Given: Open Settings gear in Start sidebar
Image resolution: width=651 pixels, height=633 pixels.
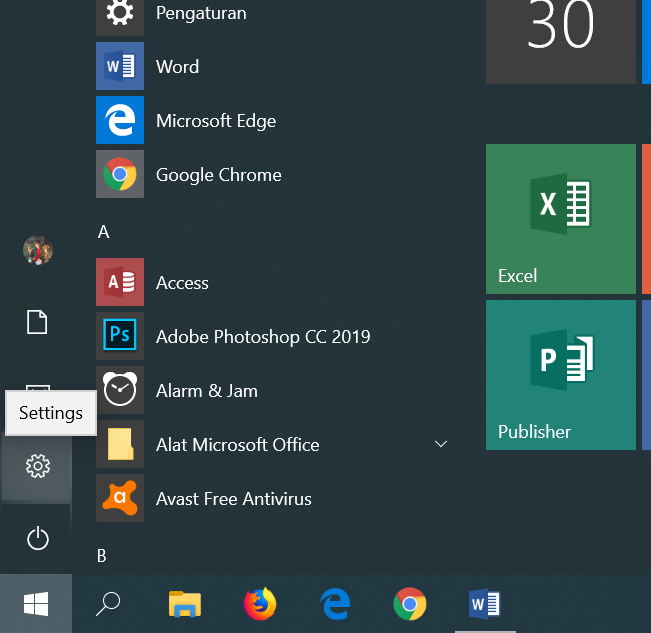Looking at the screenshot, I should 37,466.
